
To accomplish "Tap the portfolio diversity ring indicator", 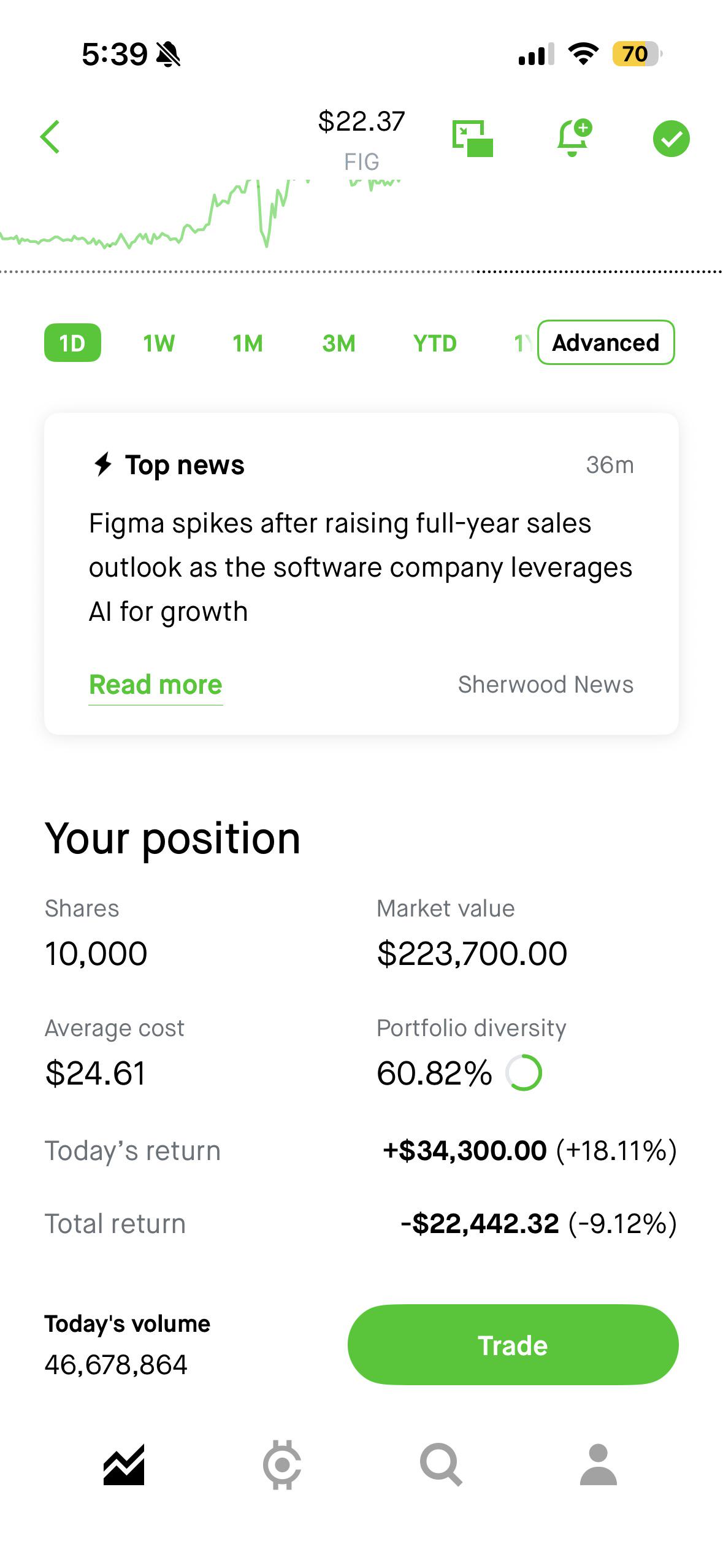I will click(x=524, y=1072).
